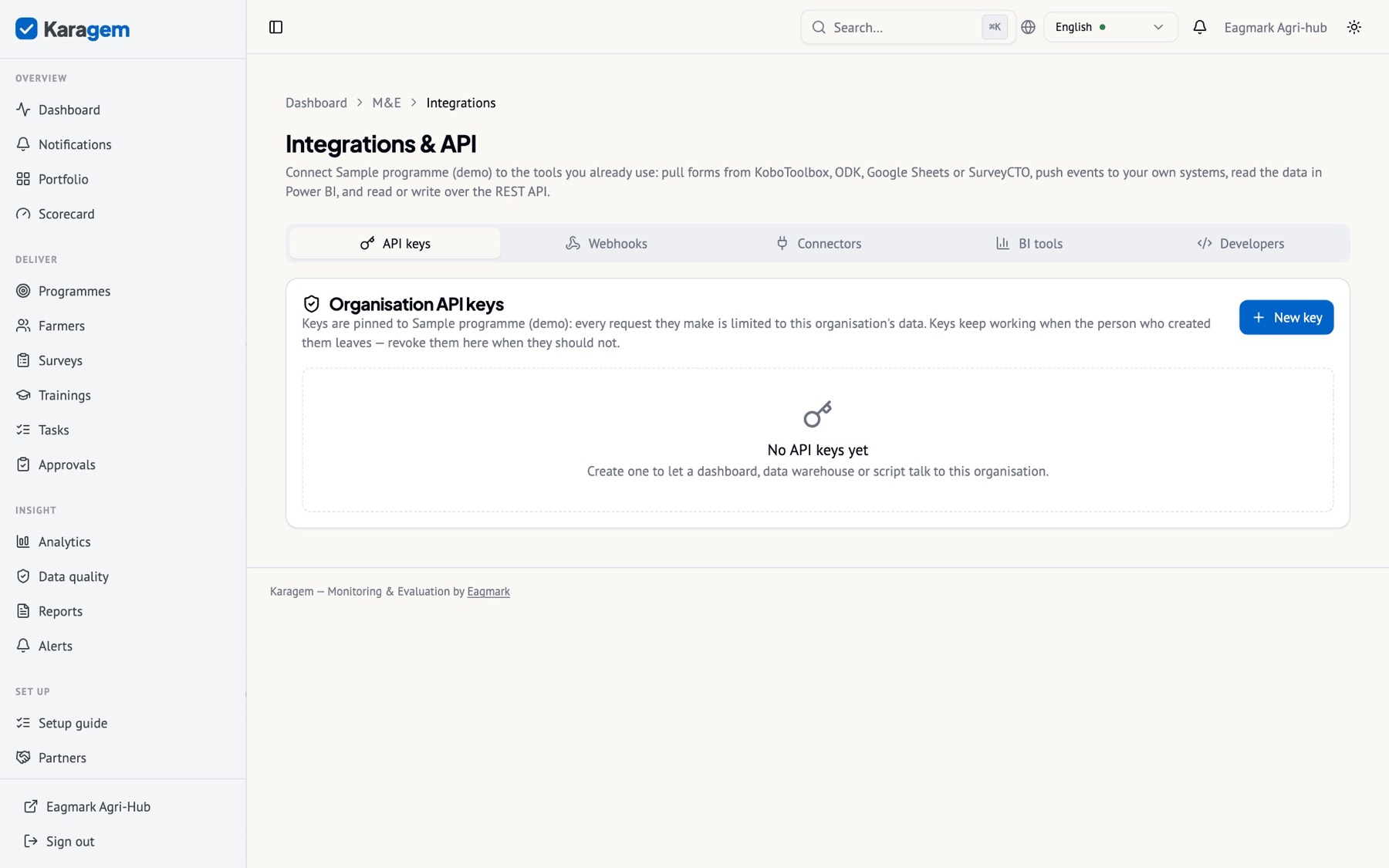Select the API keys tab

tap(395, 243)
